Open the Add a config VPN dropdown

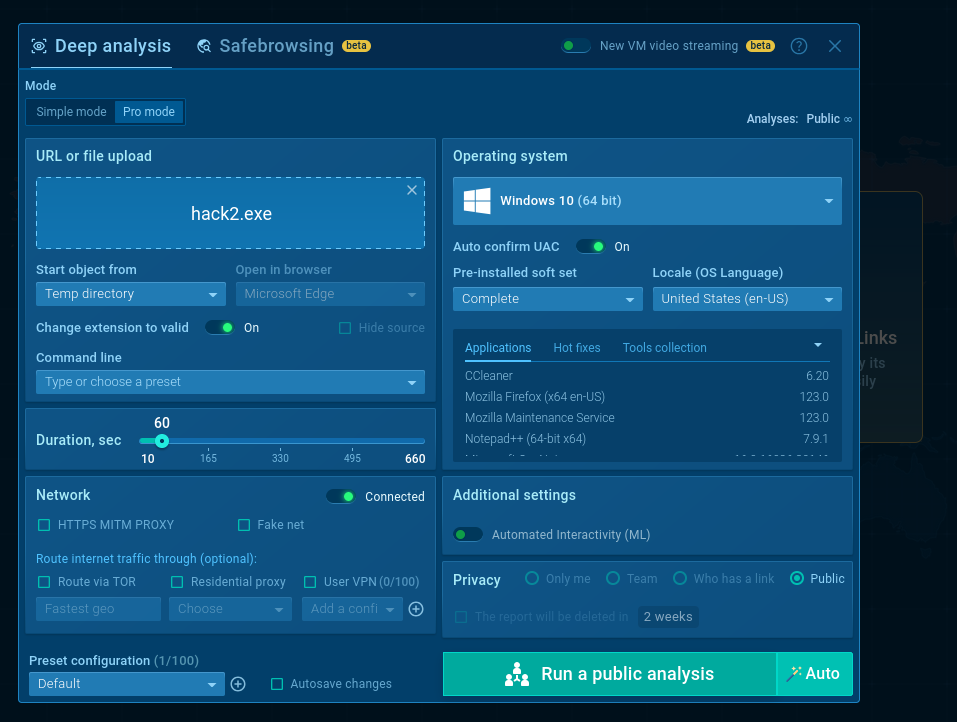352,609
